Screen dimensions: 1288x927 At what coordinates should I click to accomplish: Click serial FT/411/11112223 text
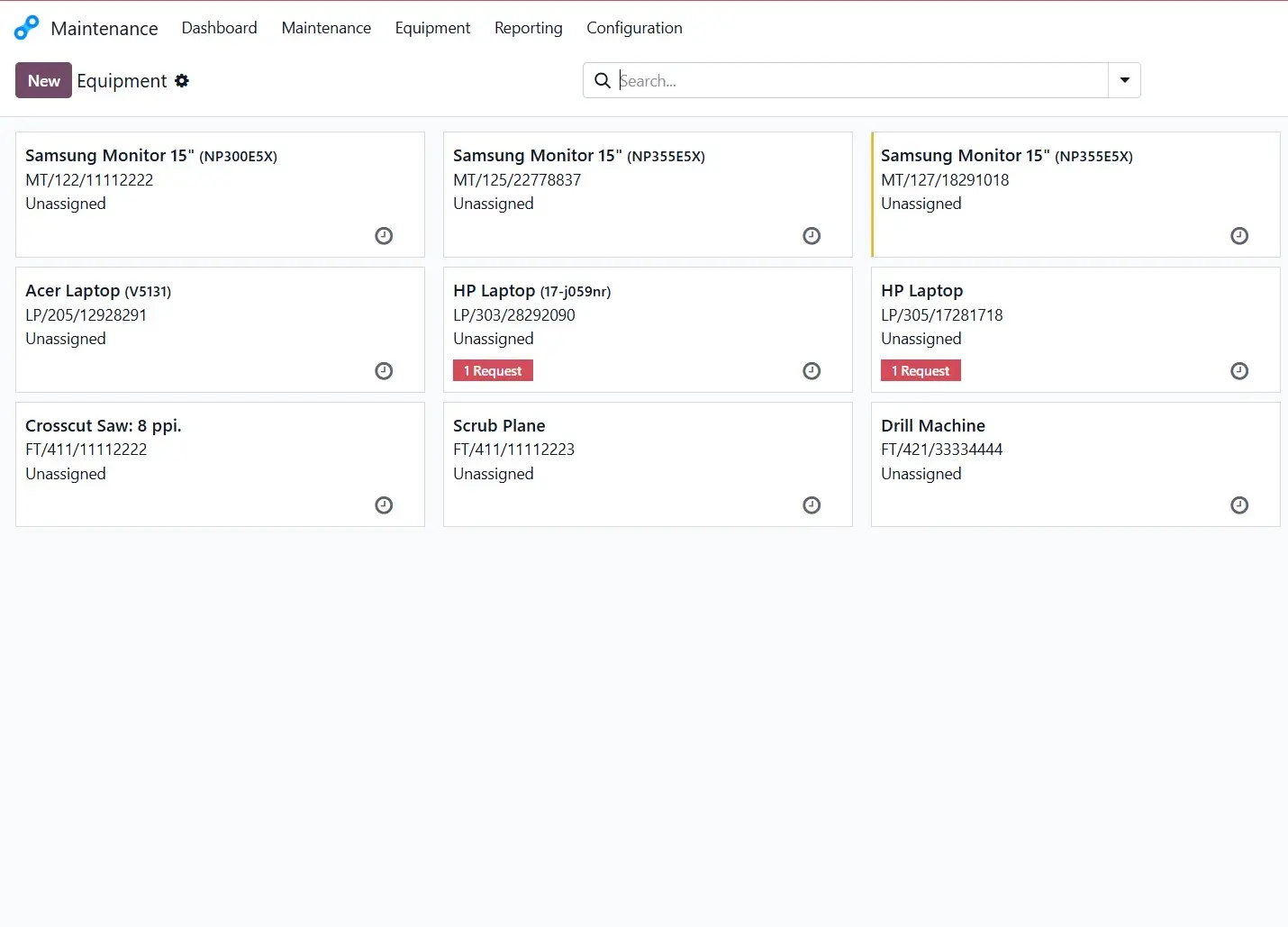click(513, 450)
